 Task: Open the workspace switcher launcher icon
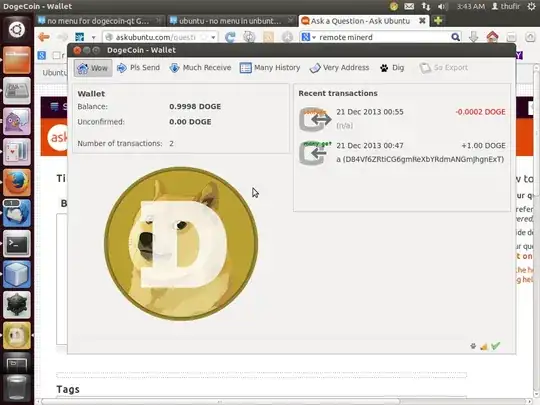[x=17, y=363]
